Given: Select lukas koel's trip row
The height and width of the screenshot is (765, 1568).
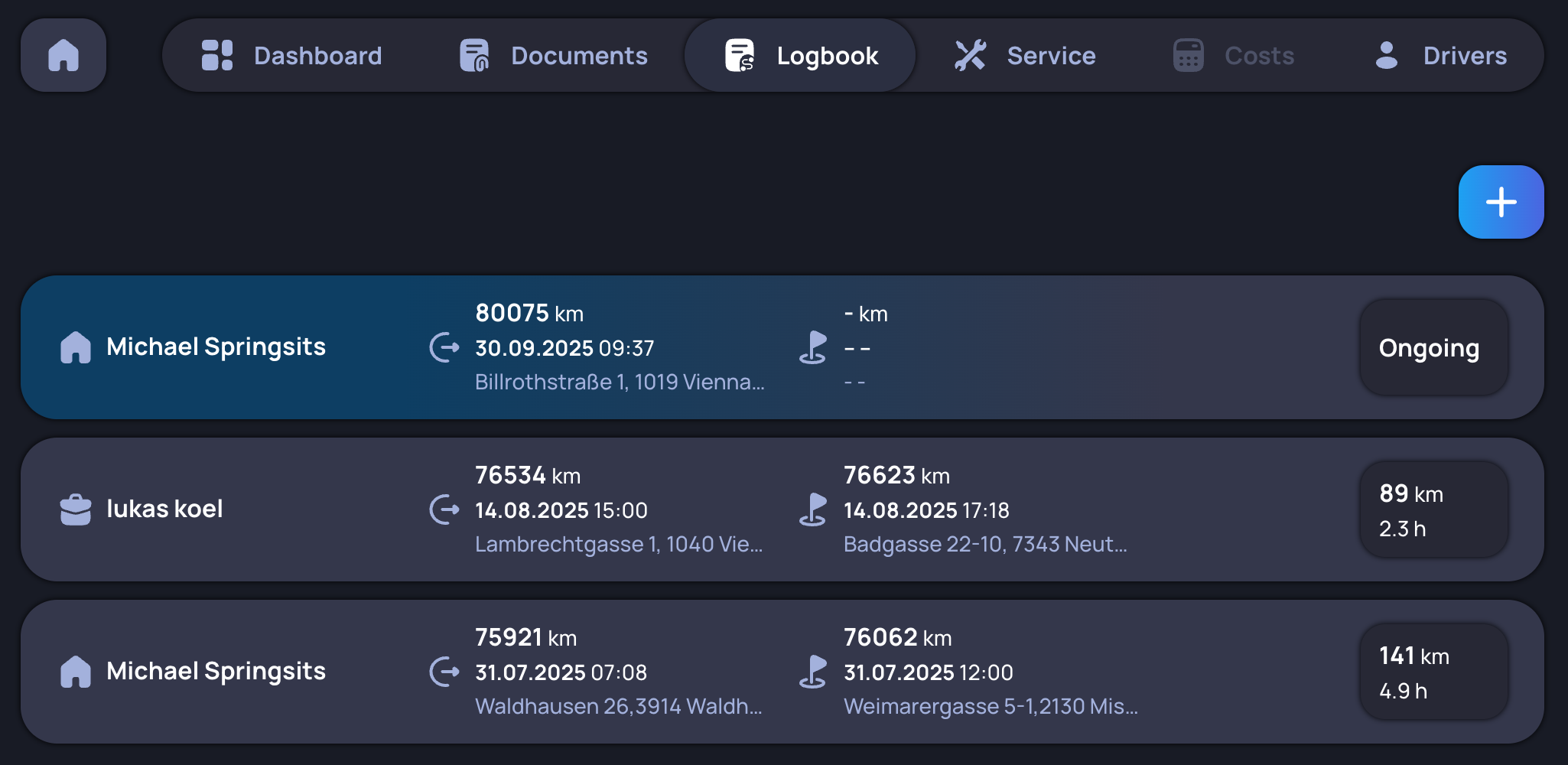Looking at the screenshot, I should (784, 509).
